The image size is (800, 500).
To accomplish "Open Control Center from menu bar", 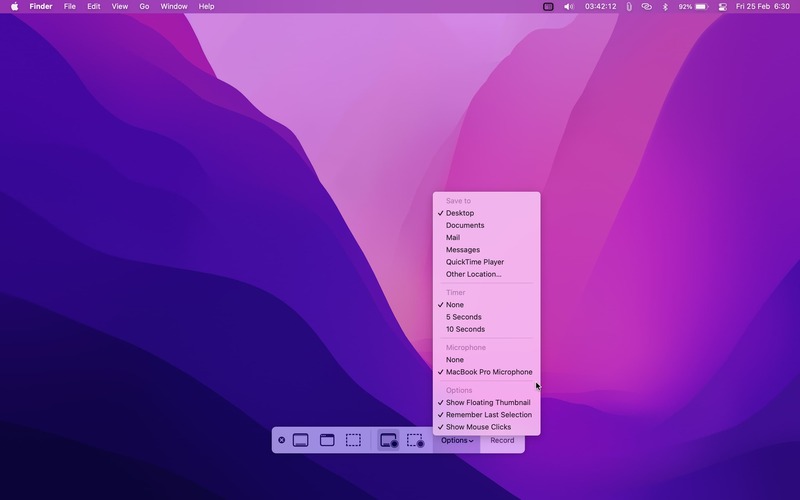I will pos(722,7).
